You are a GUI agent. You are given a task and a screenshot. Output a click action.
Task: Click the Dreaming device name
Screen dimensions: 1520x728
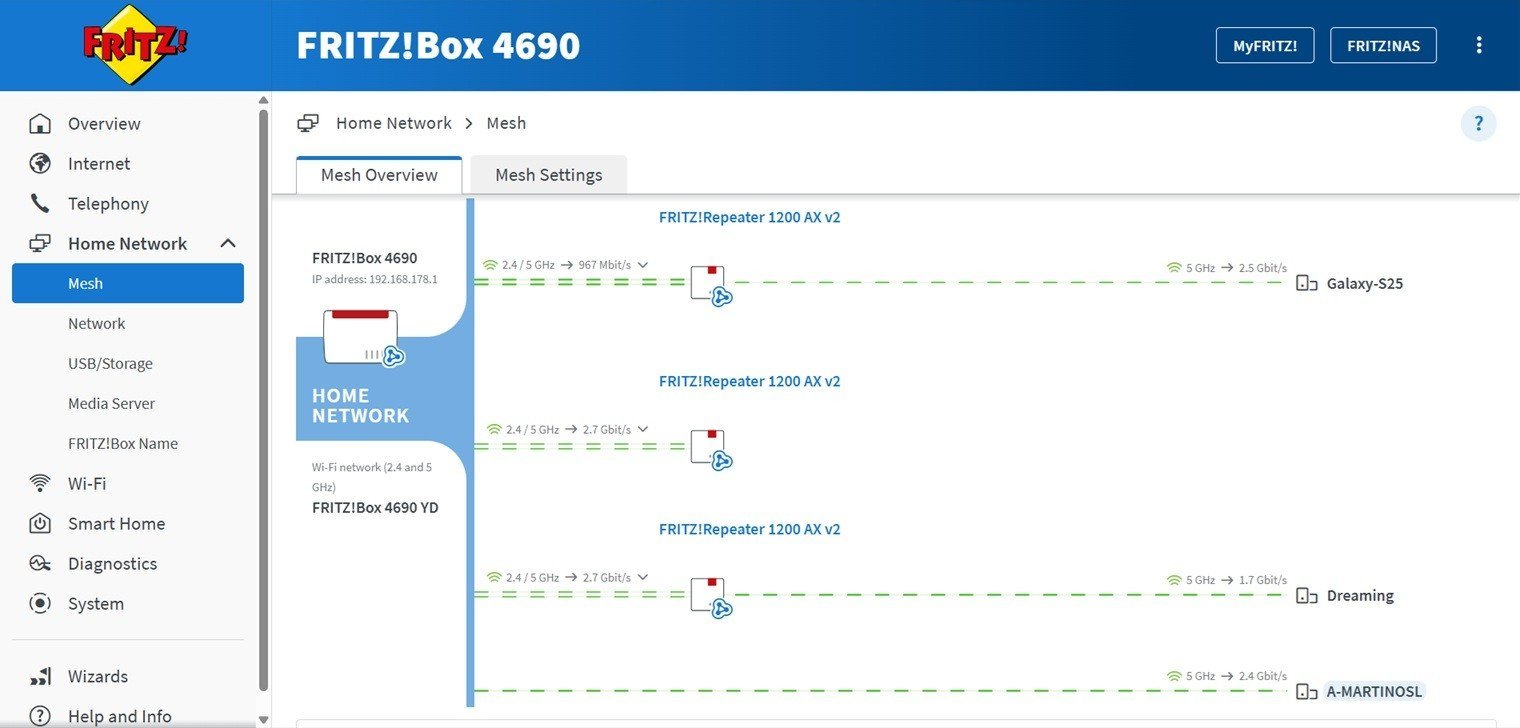click(1360, 596)
